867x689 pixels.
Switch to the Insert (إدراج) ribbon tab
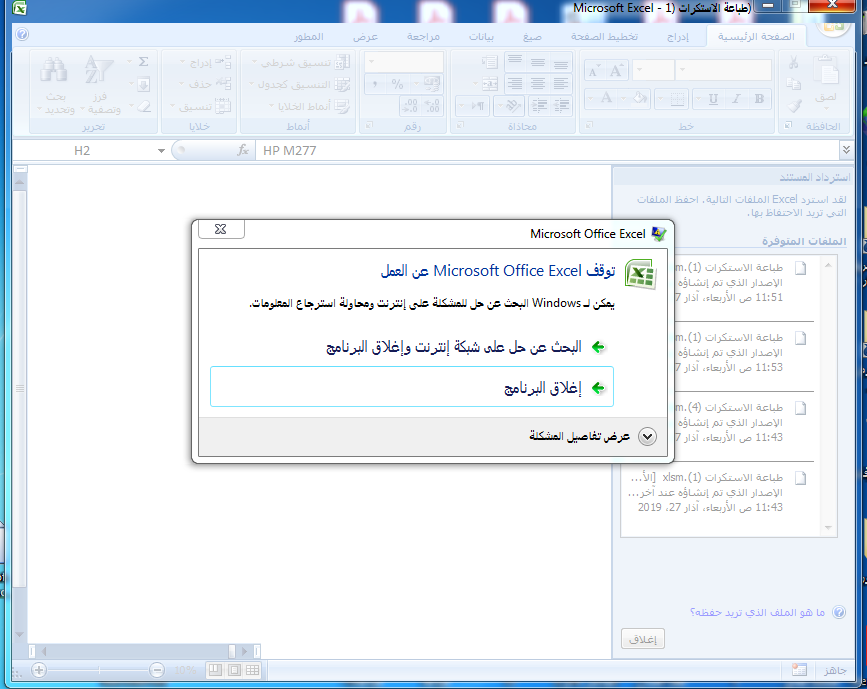click(678, 36)
